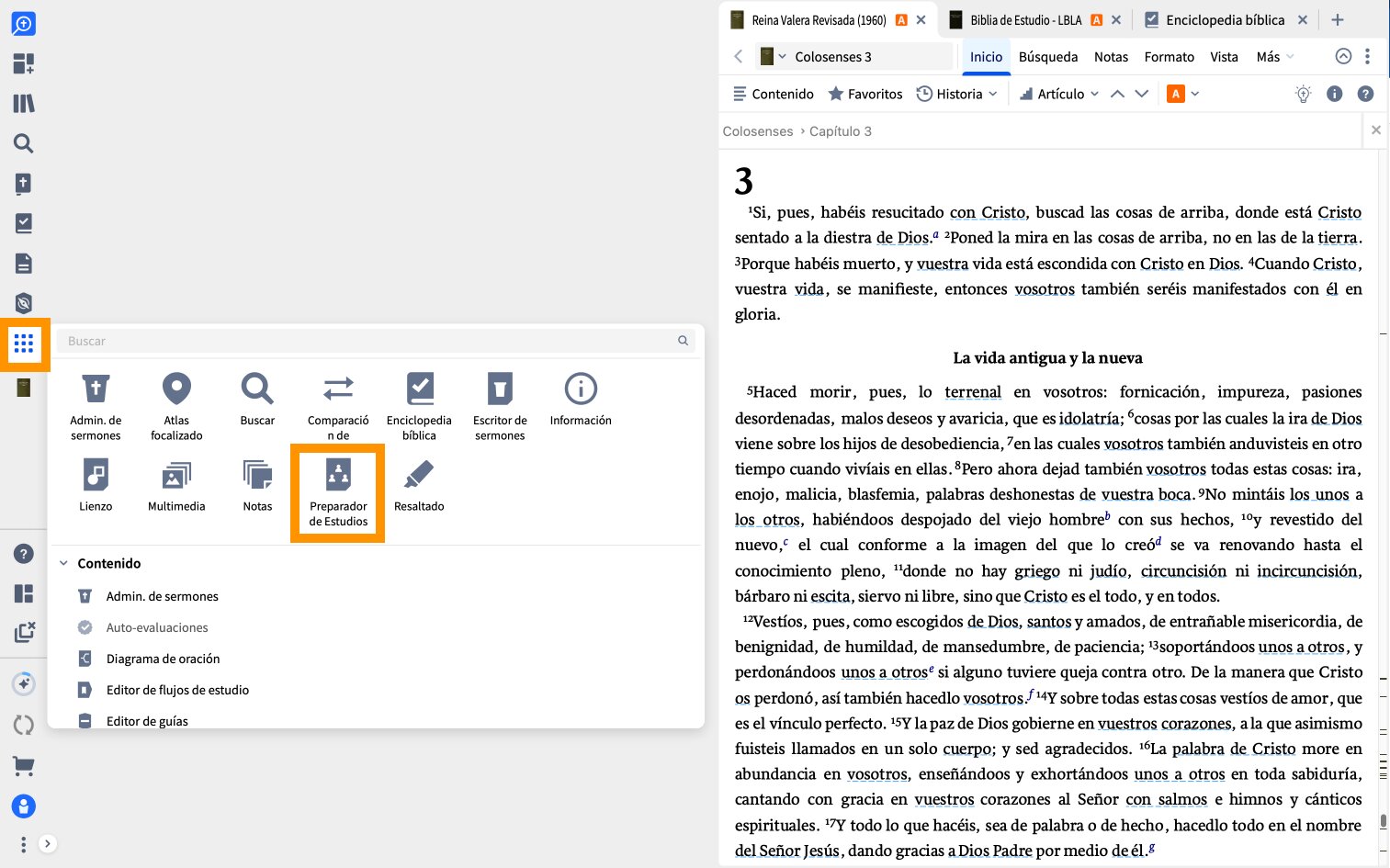Click the lightbulb icon in the toolbar
Screen dimensions: 1390x868
(x=1303, y=94)
